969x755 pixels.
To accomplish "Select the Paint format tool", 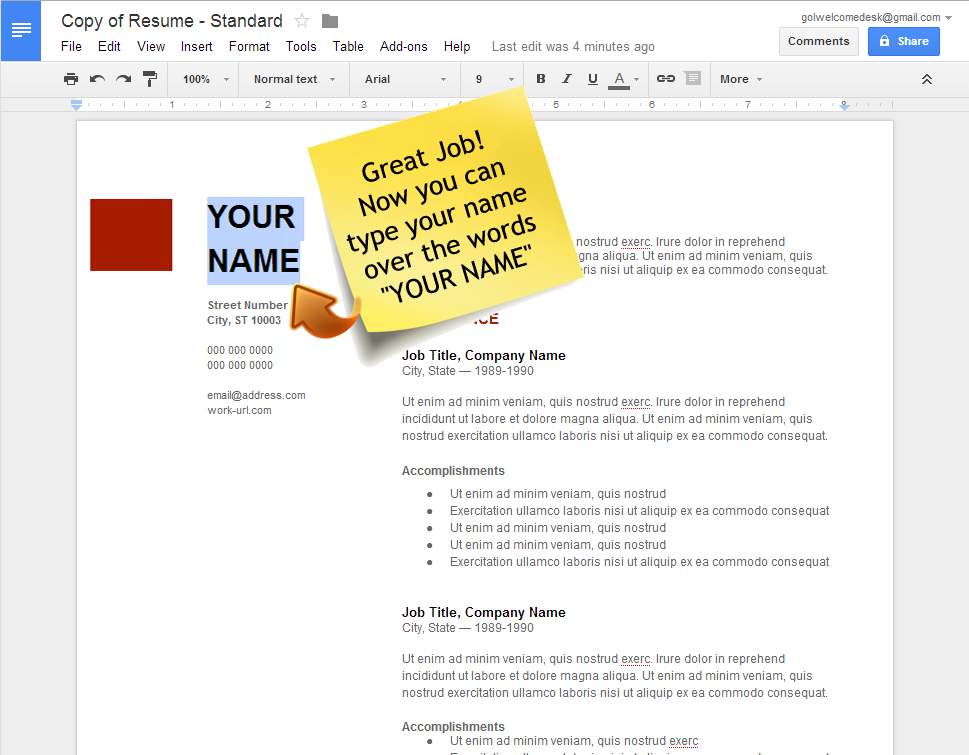I will pyautogui.click(x=150, y=79).
